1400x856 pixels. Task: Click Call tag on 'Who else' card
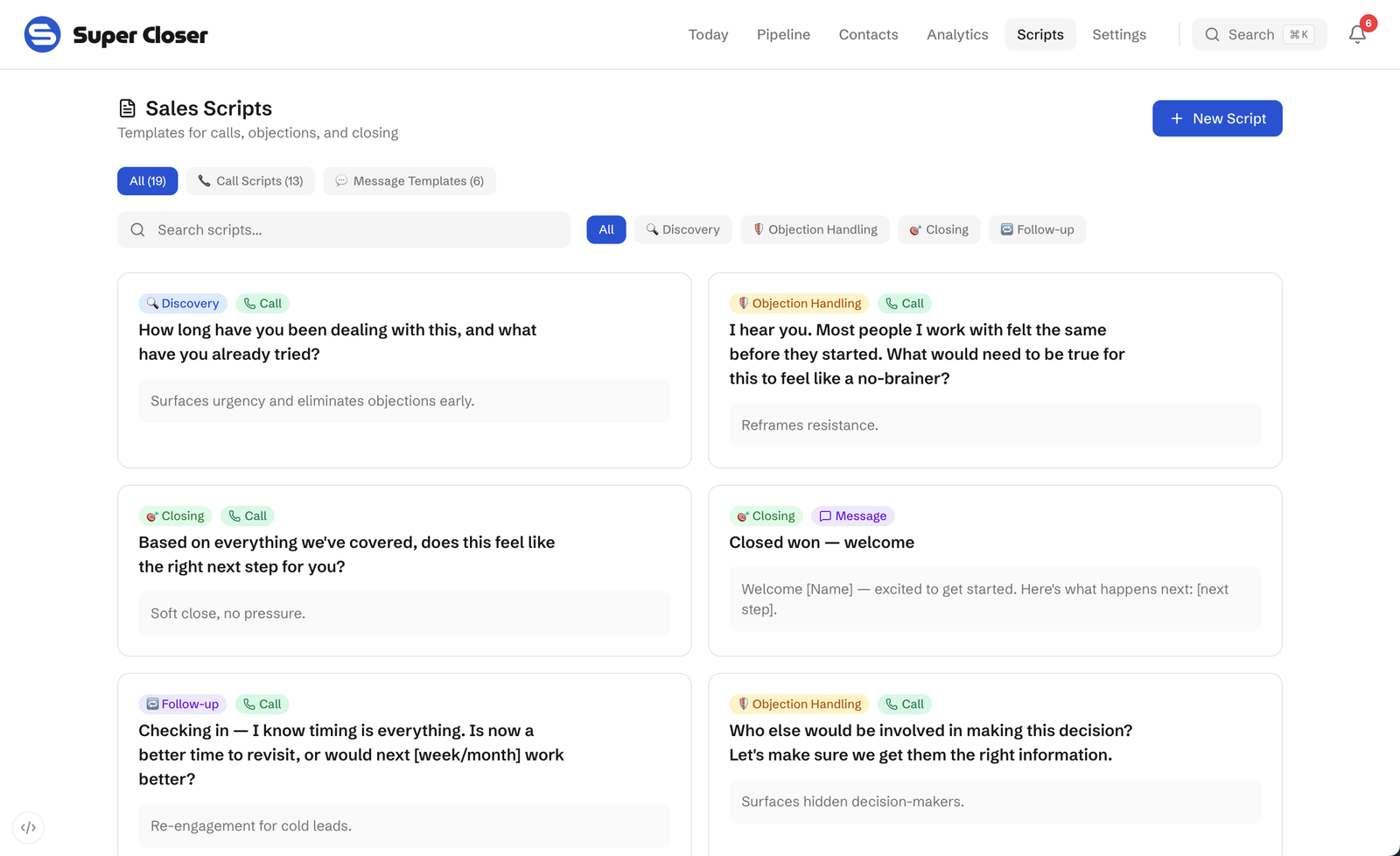pos(905,704)
